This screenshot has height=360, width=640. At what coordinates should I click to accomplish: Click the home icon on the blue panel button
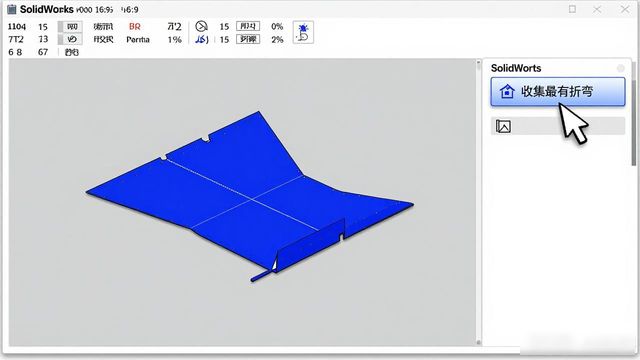pos(507,91)
